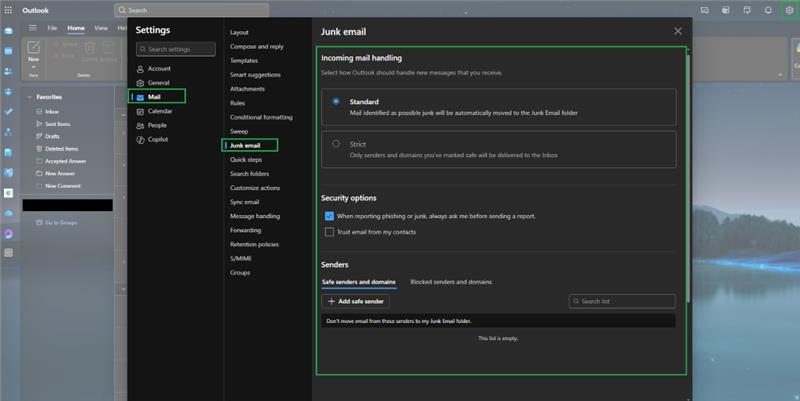Open Compose and reply settings
The height and width of the screenshot is (401, 800).
pos(257,46)
